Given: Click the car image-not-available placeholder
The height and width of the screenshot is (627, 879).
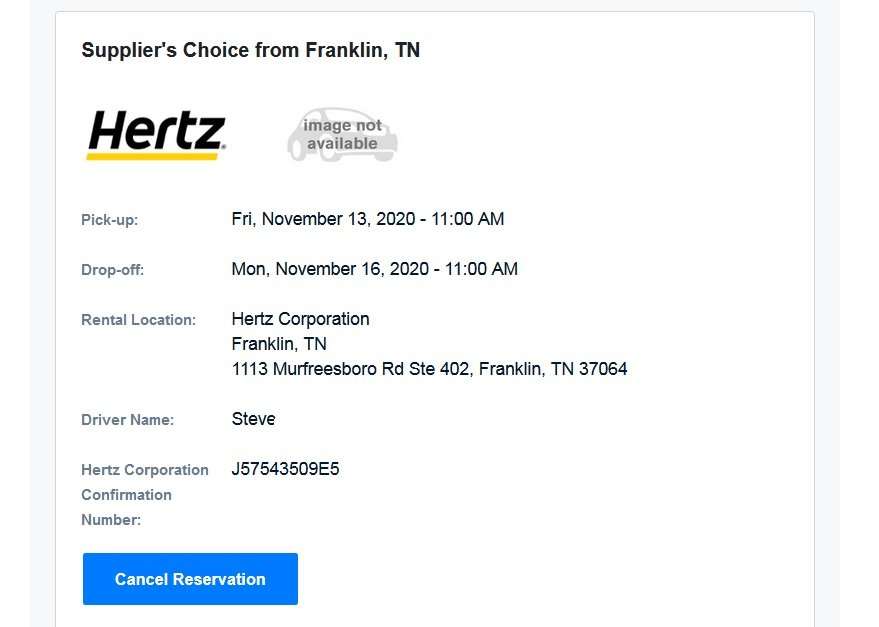Looking at the screenshot, I should [x=342, y=136].
